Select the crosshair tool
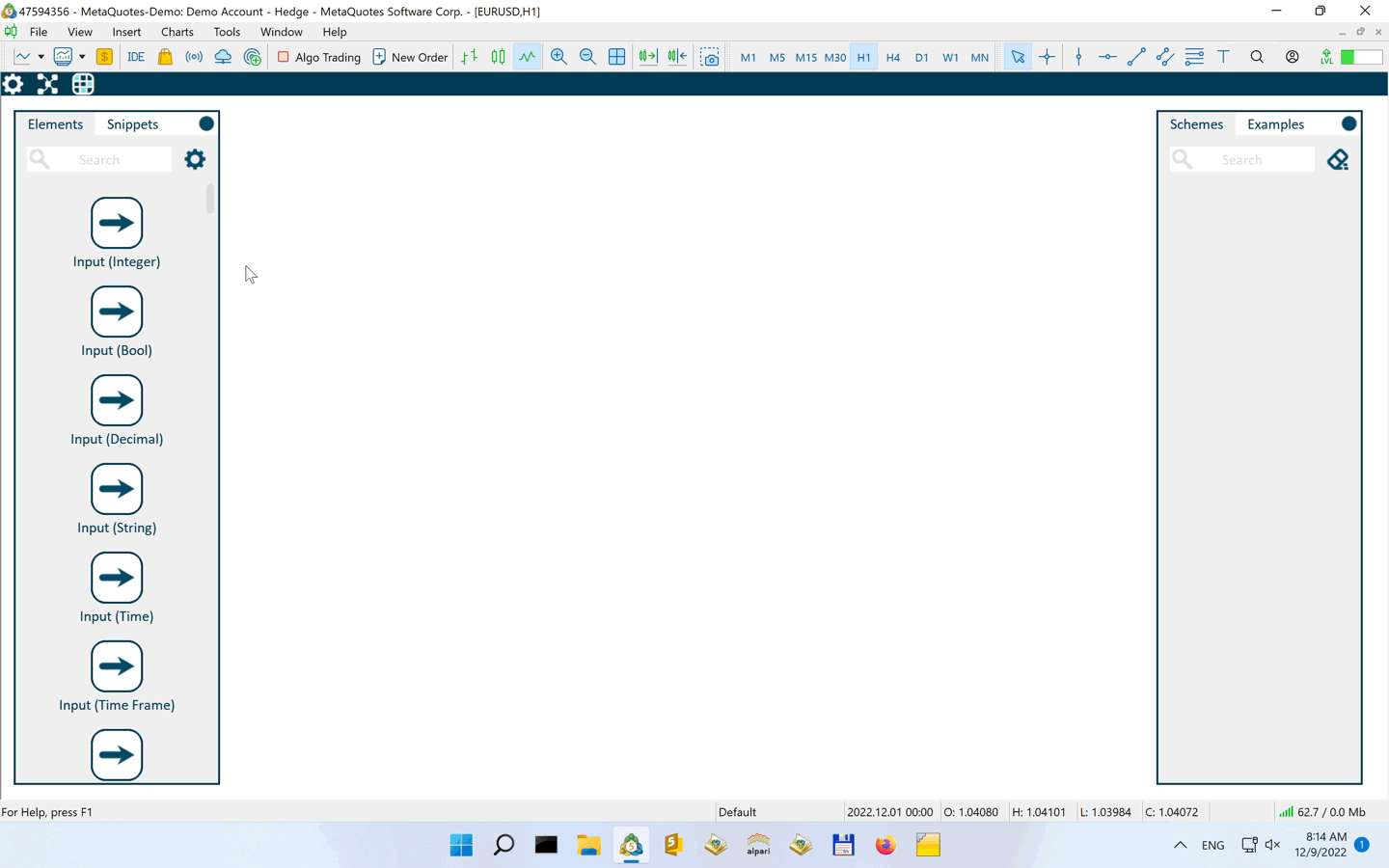 point(1048,57)
